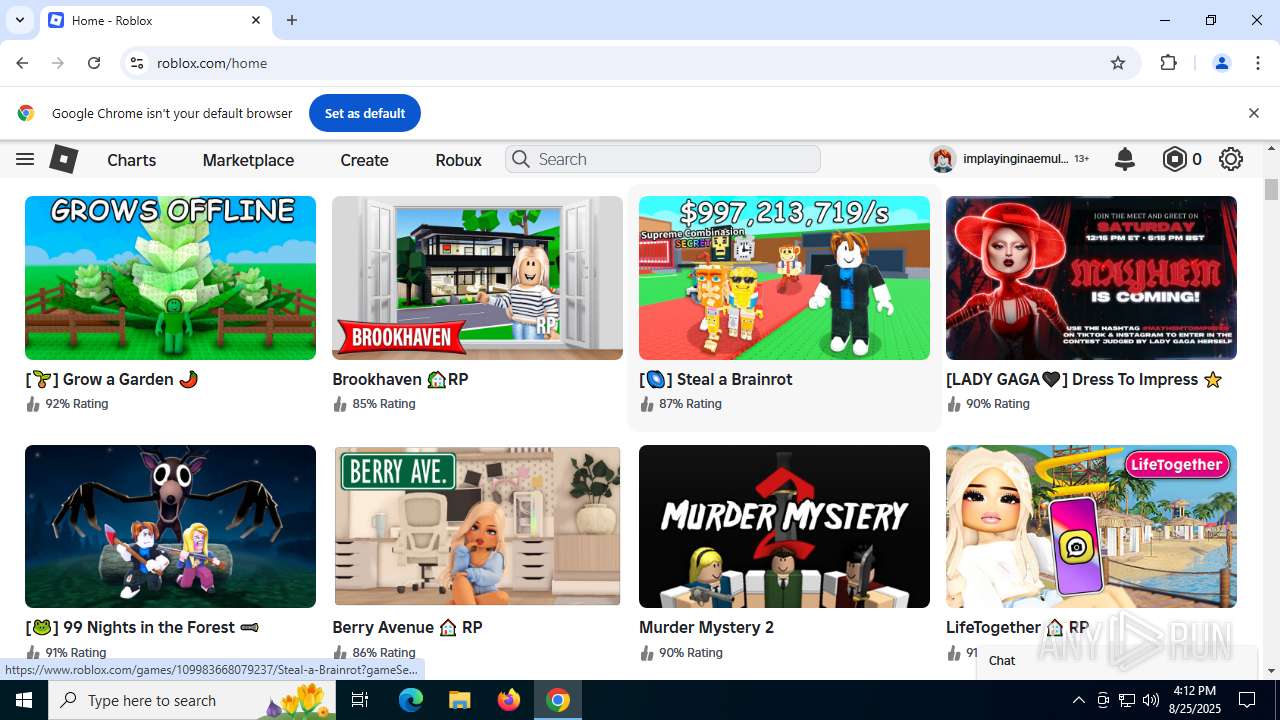Screen dimensions: 1280x720
Task: Open Chrome Extensions puzzle icon
Action: coord(1168,63)
